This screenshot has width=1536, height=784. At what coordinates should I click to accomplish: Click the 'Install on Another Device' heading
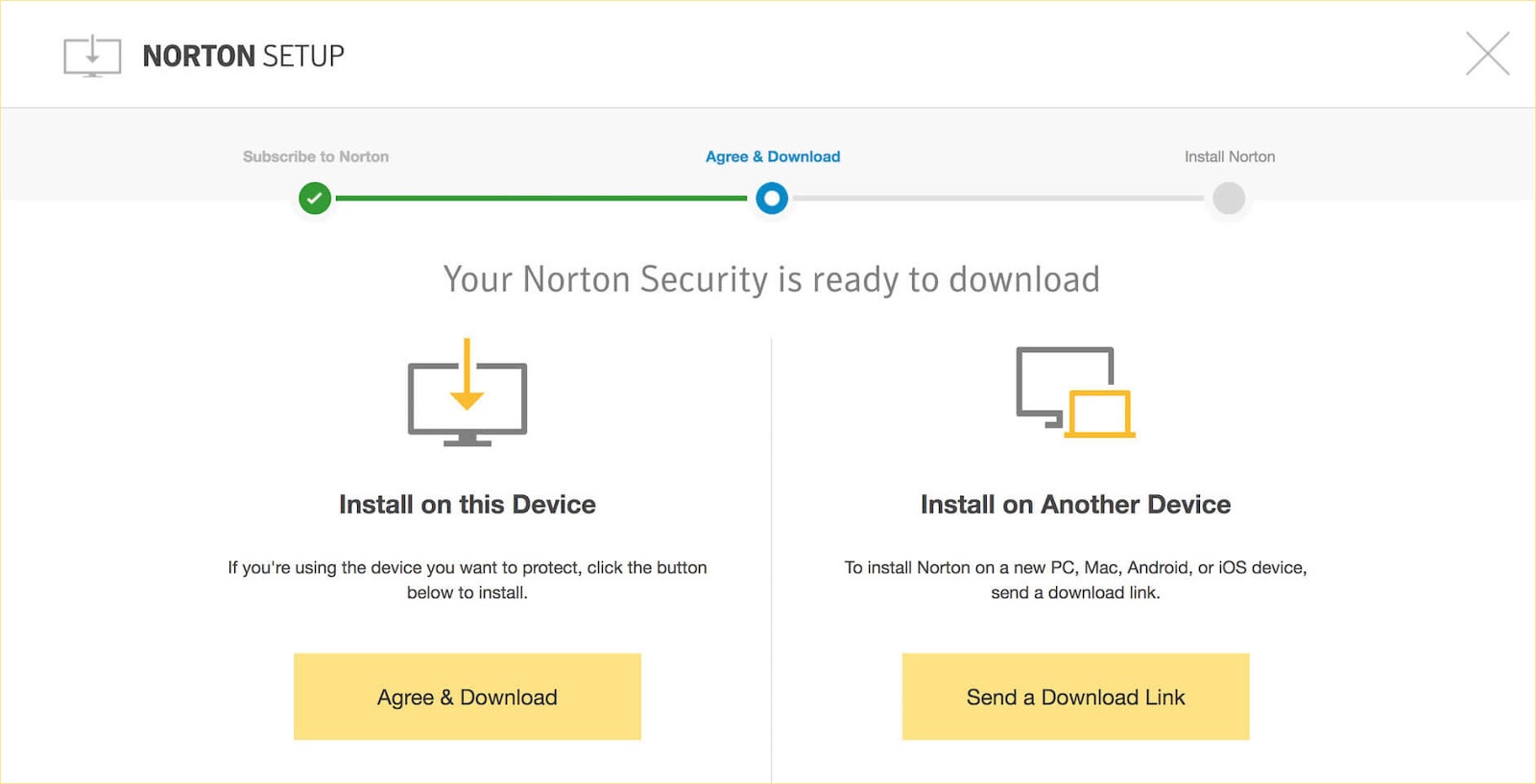(x=1075, y=505)
